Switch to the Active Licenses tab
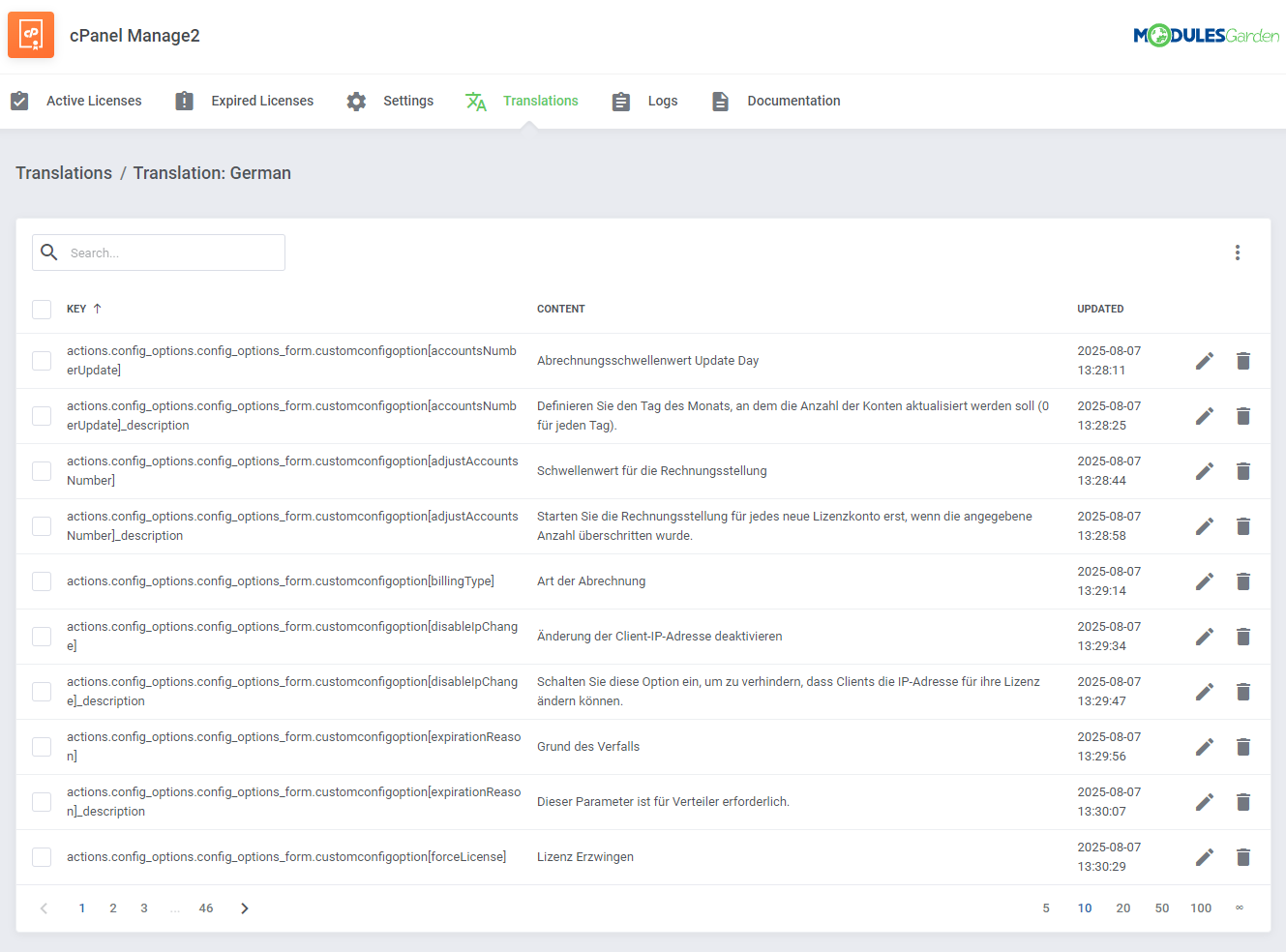 [94, 101]
